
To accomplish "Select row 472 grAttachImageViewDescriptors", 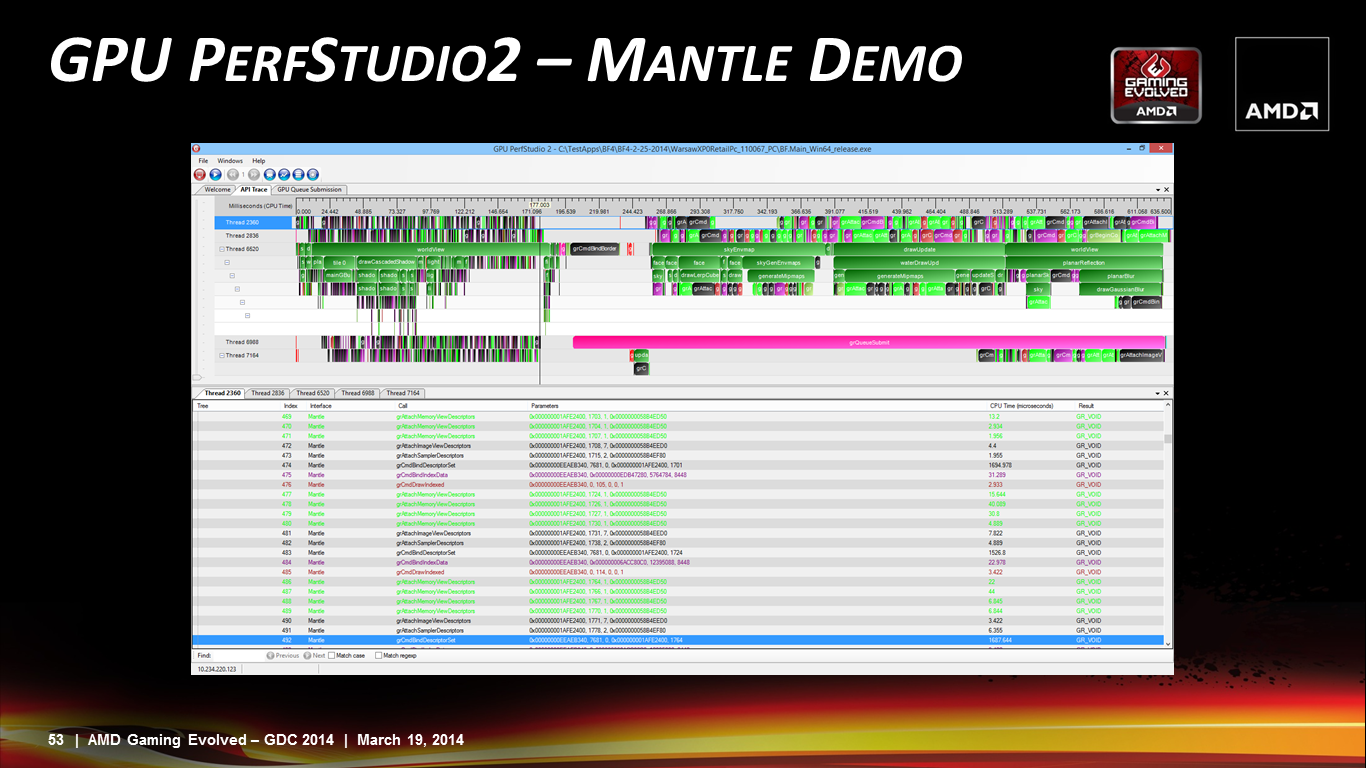I will 678,446.
